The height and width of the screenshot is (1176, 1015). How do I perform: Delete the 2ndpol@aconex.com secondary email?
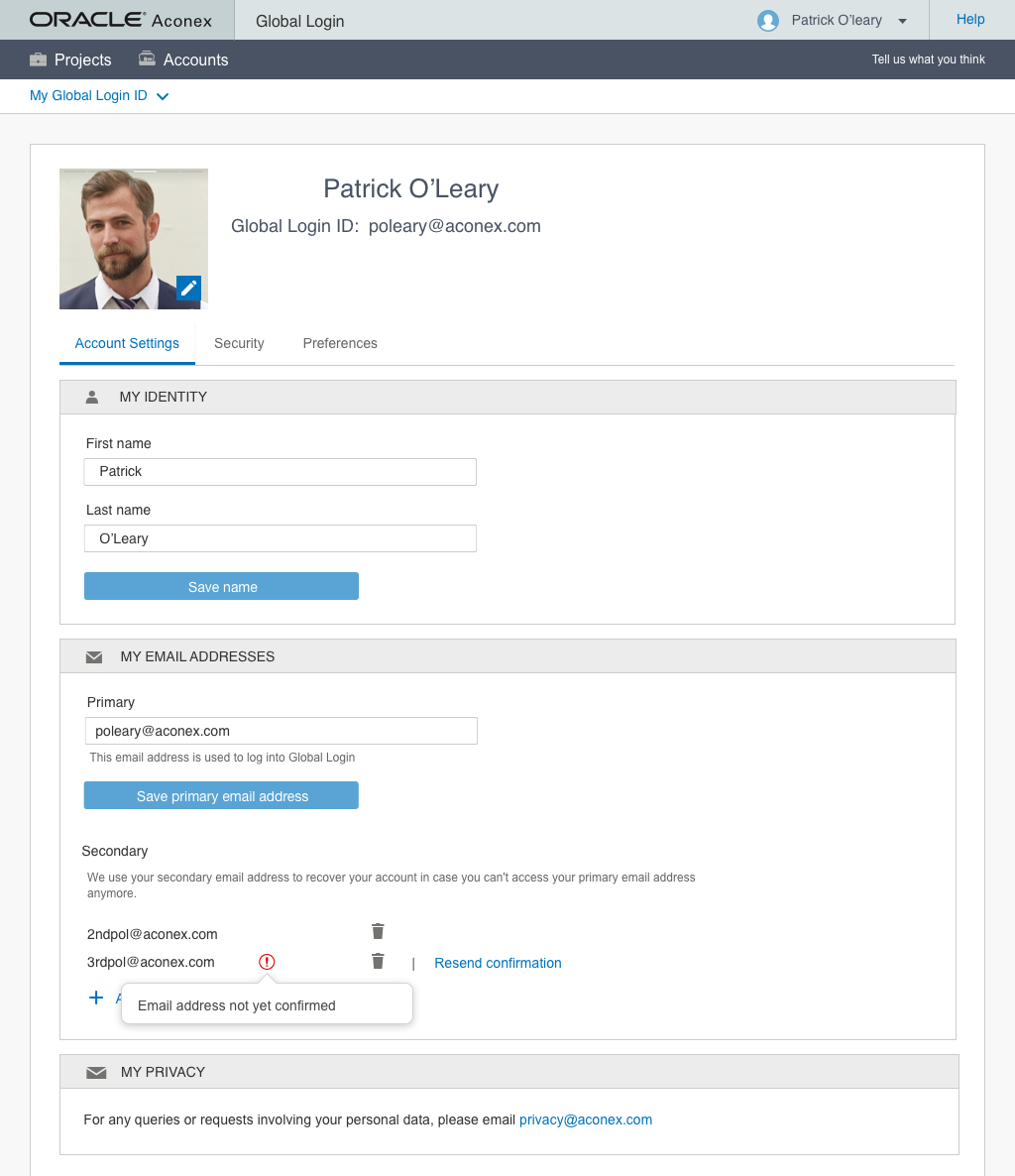tap(378, 931)
